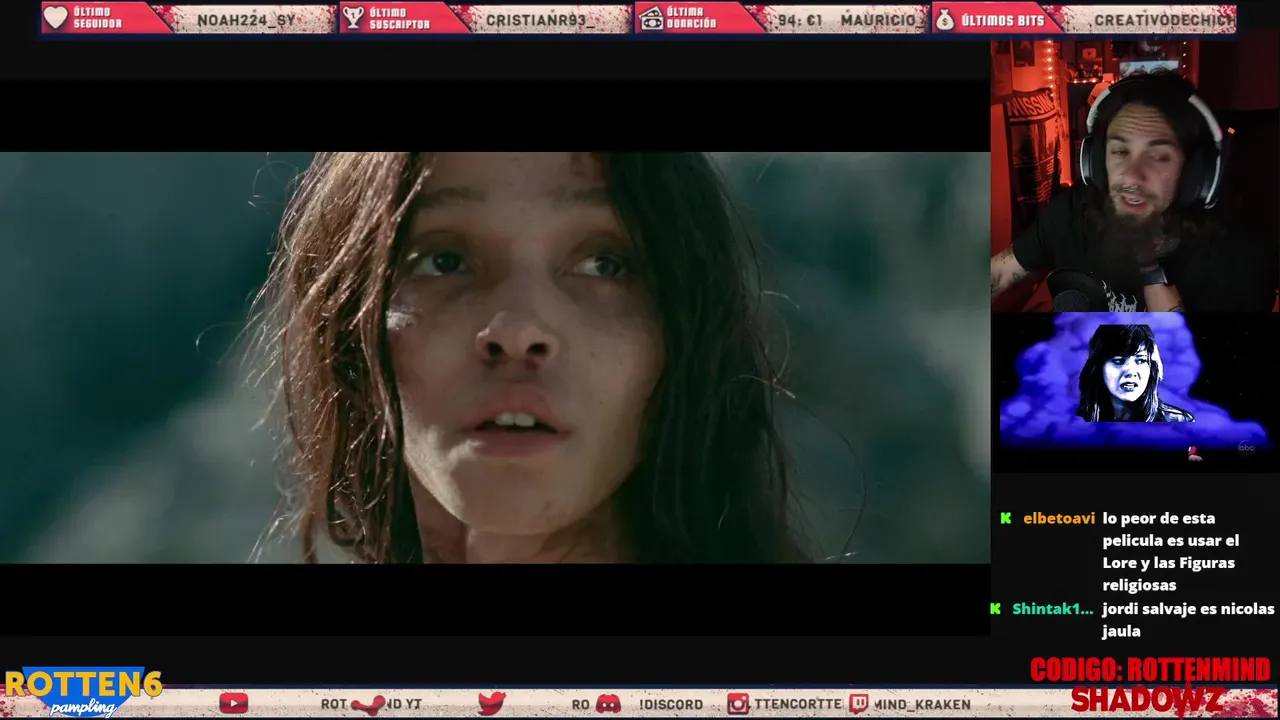Image resolution: width=1280 pixels, height=720 pixels.
Task: Click the green K badge beside elbetoavi
Action: coord(1005,518)
